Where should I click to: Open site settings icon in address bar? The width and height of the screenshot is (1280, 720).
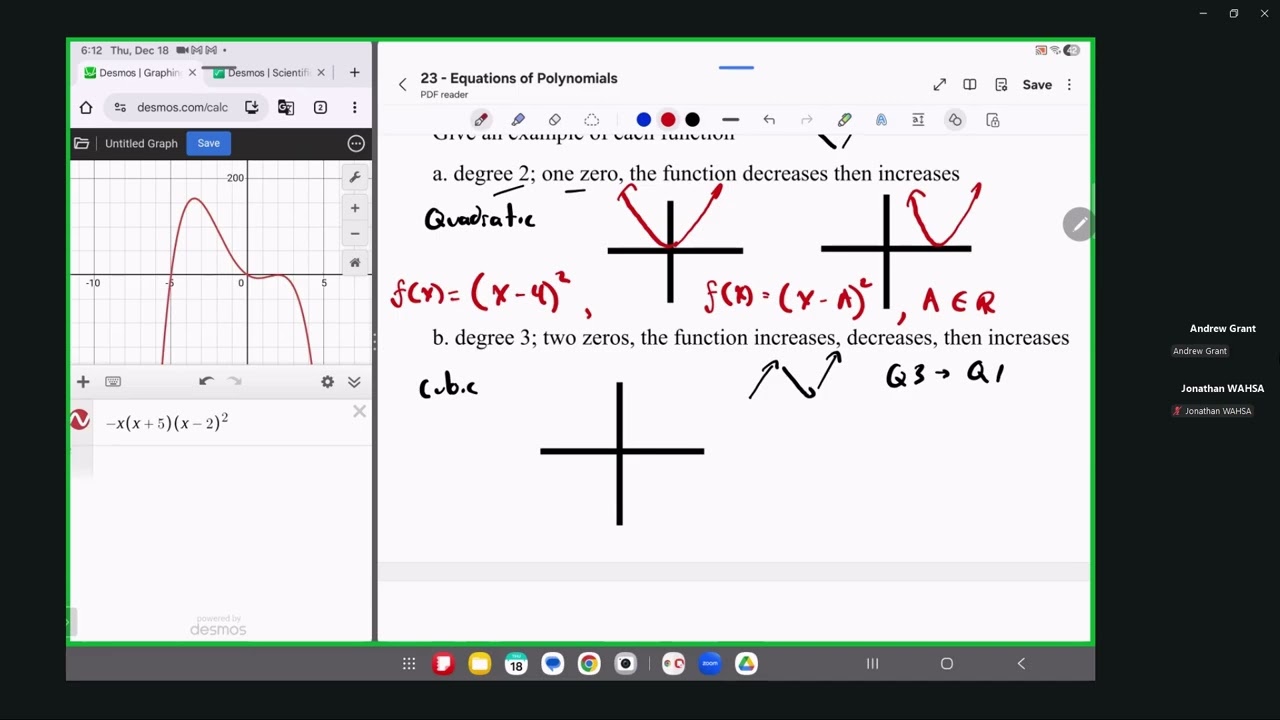click(x=120, y=107)
